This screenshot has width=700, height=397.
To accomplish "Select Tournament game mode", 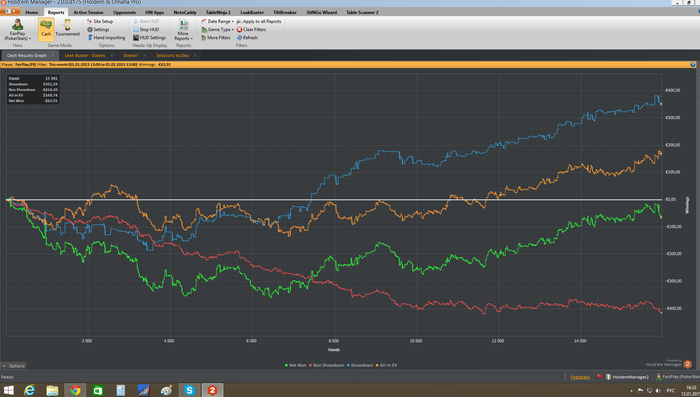I will (x=67, y=29).
